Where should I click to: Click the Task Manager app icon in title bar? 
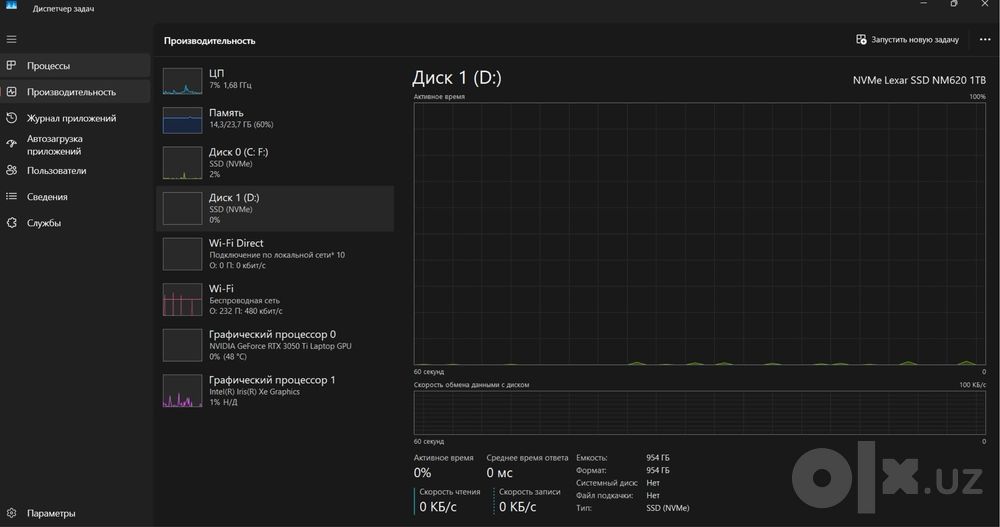click(x=11, y=5)
